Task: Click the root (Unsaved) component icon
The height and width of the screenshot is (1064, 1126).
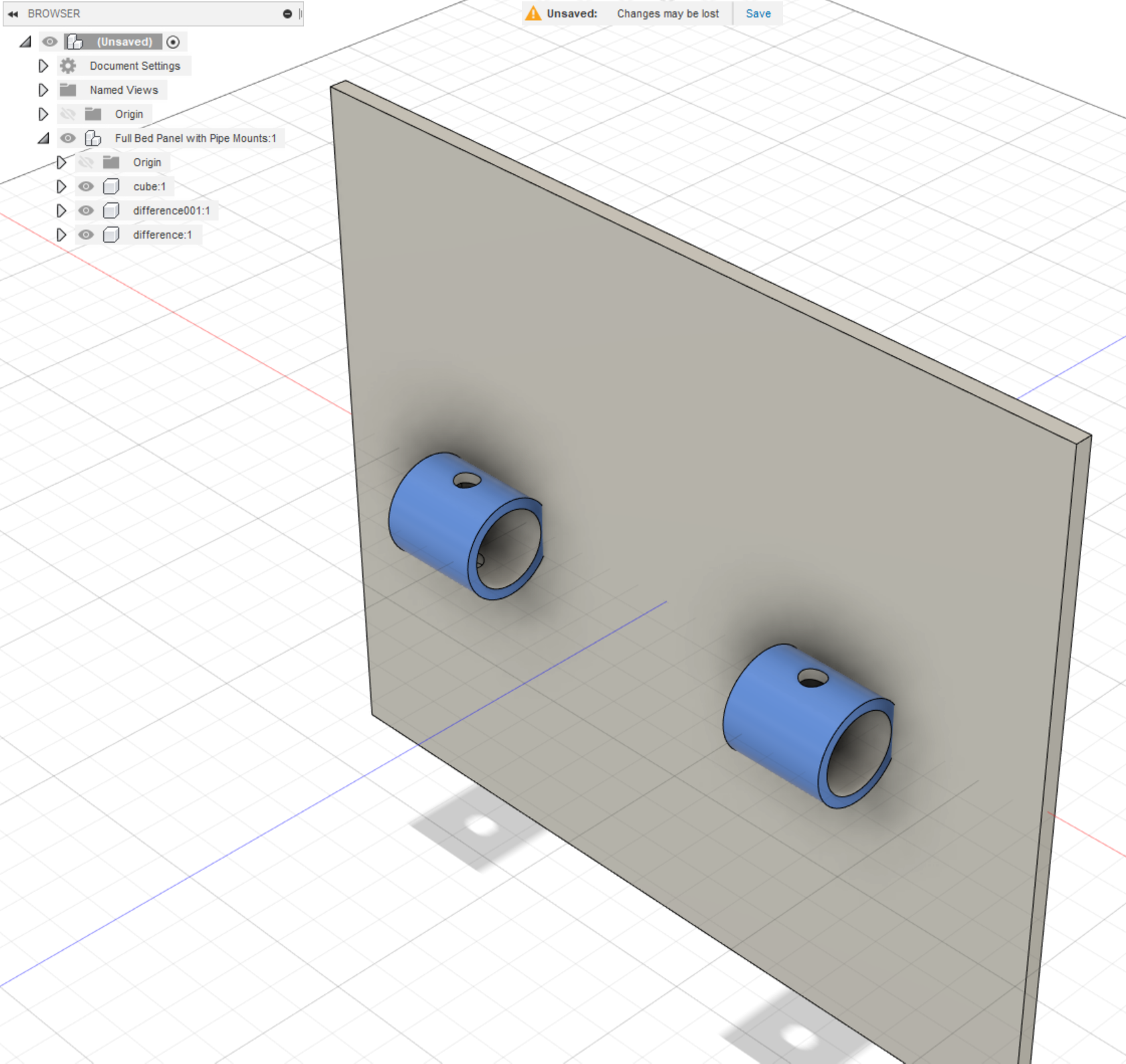Action: coord(75,42)
